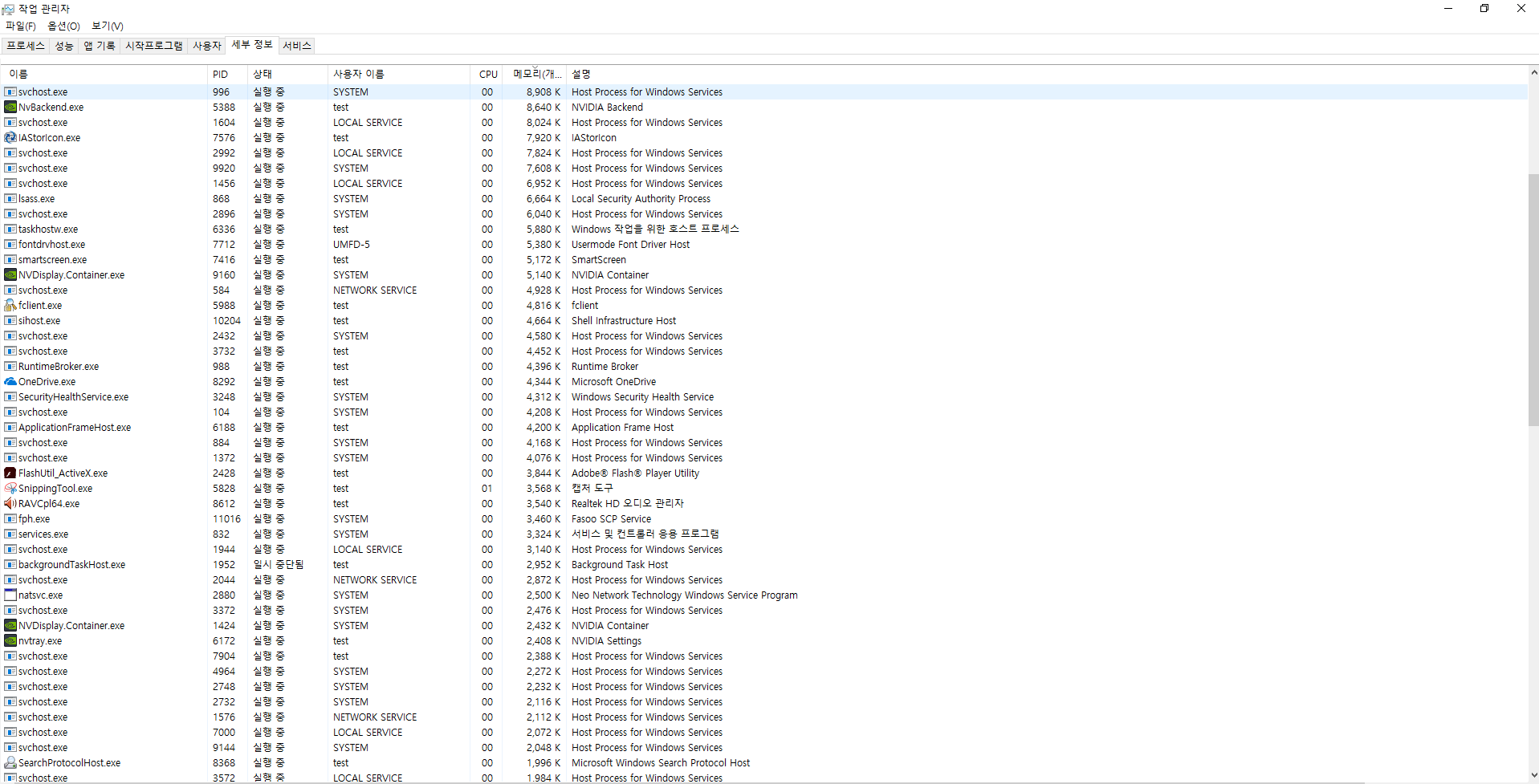Click the RuntimeBroker.exe process icon

point(10,367)
